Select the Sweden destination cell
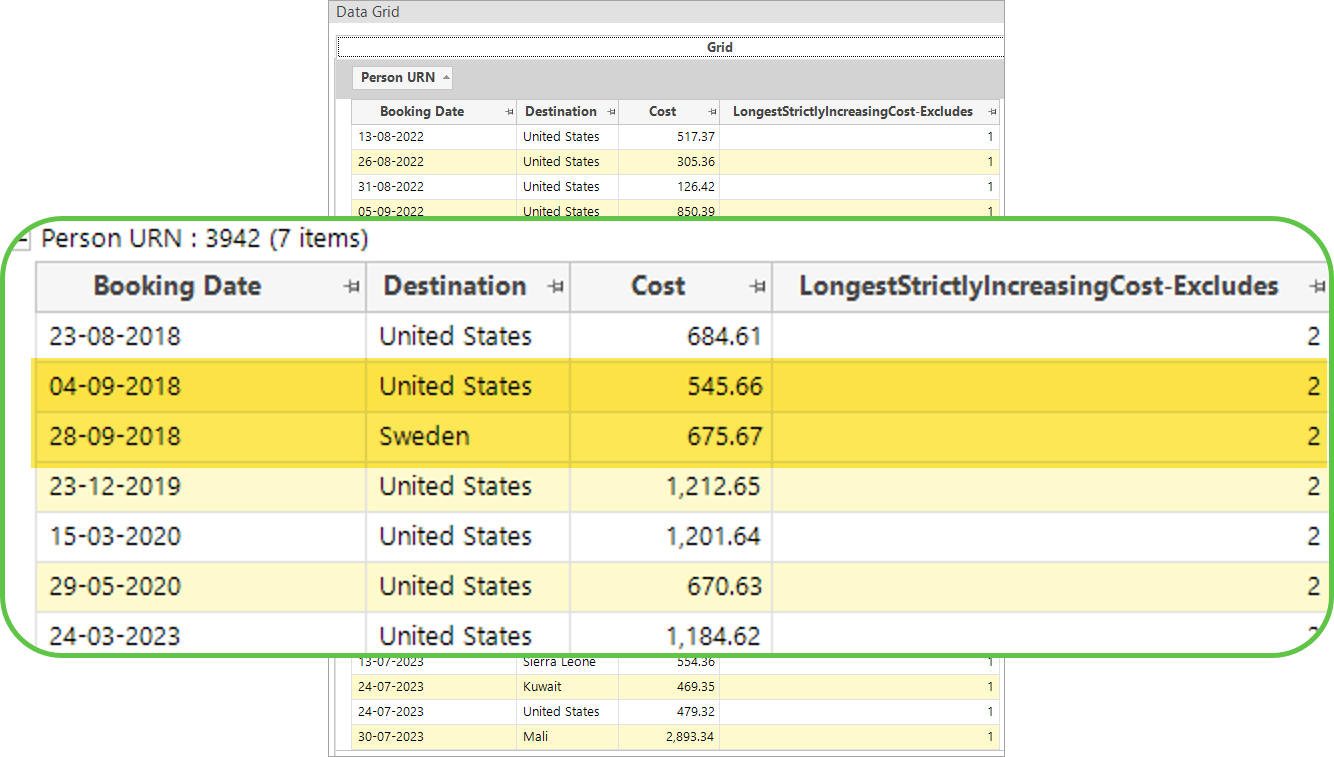 coord(468,437)
